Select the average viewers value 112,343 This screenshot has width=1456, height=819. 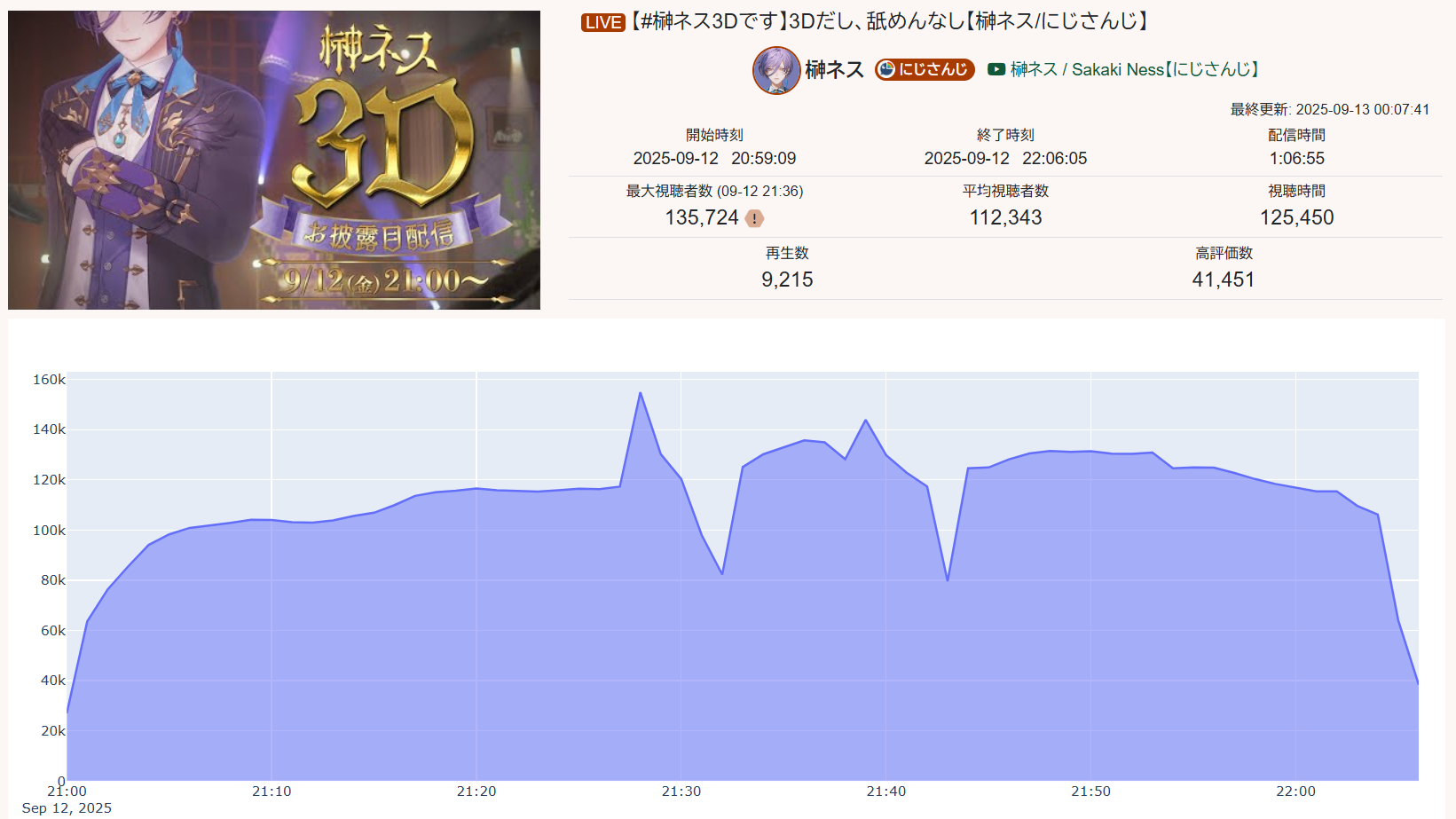tap(1005, 217)
